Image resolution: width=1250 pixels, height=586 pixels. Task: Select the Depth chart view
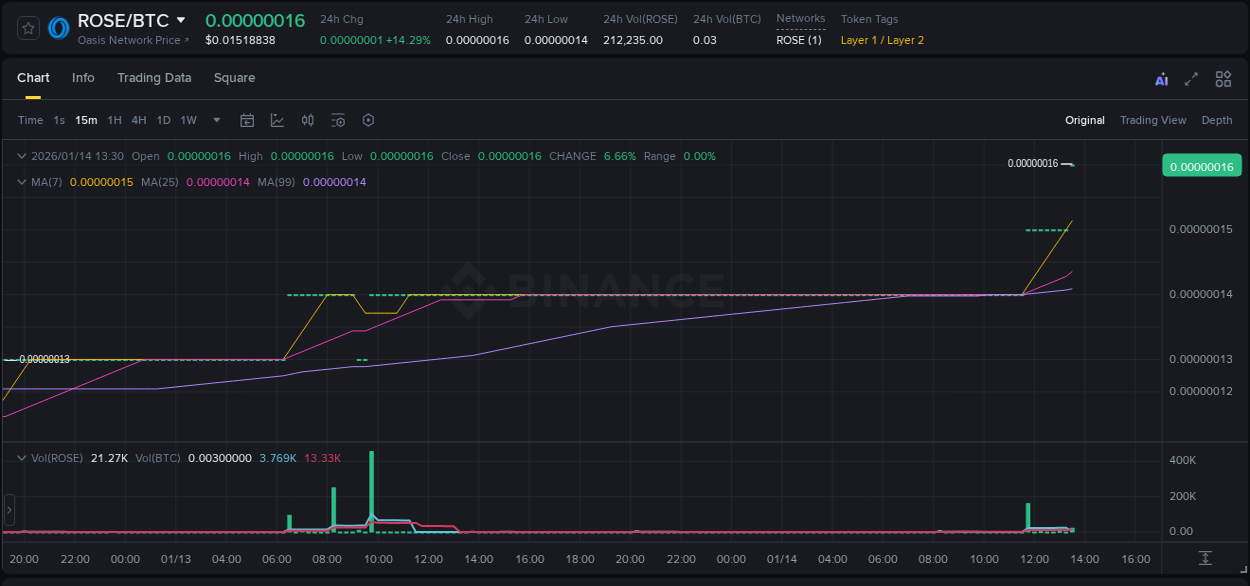1216,120
